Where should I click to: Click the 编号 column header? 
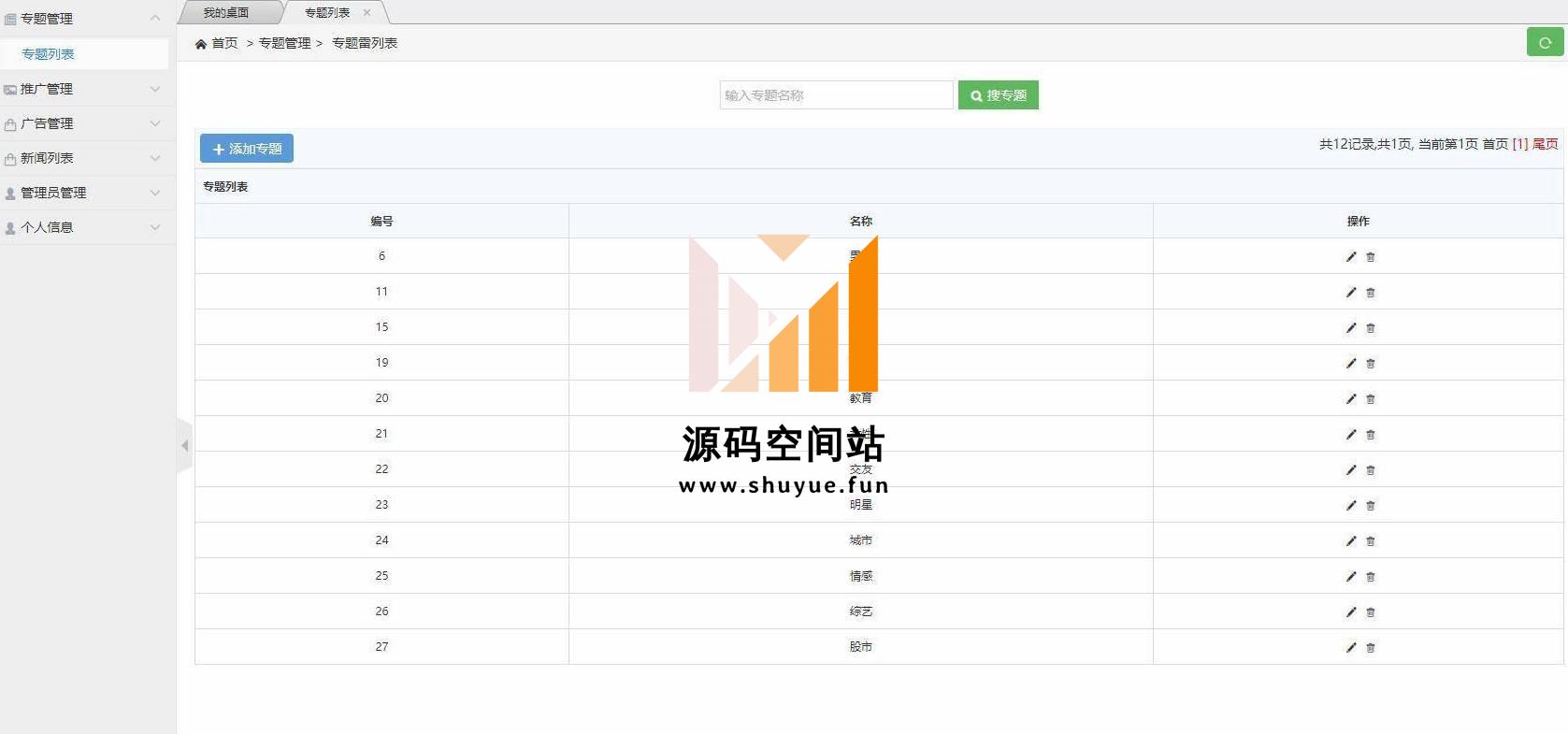(381, 222)
